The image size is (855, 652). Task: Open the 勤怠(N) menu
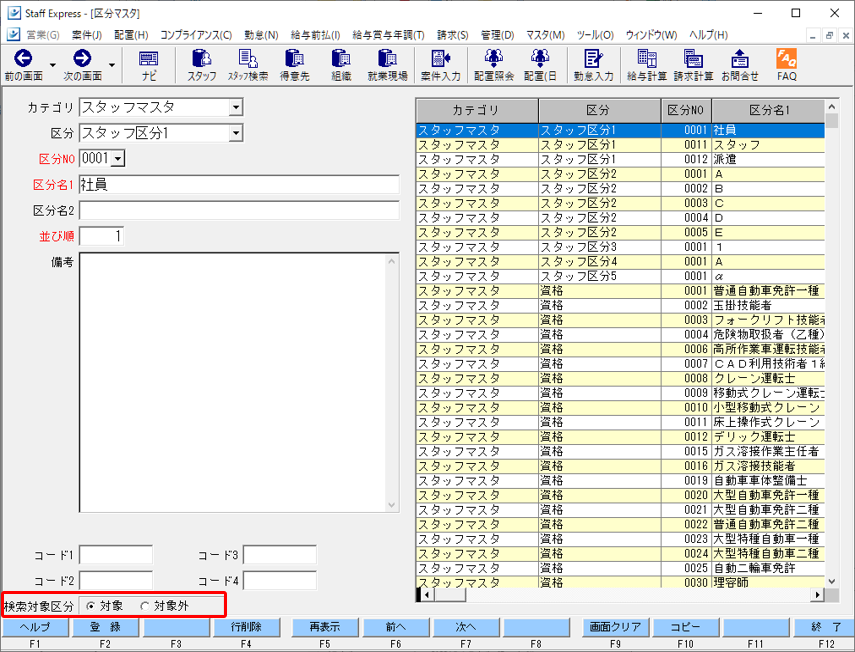tap(261, 35)
